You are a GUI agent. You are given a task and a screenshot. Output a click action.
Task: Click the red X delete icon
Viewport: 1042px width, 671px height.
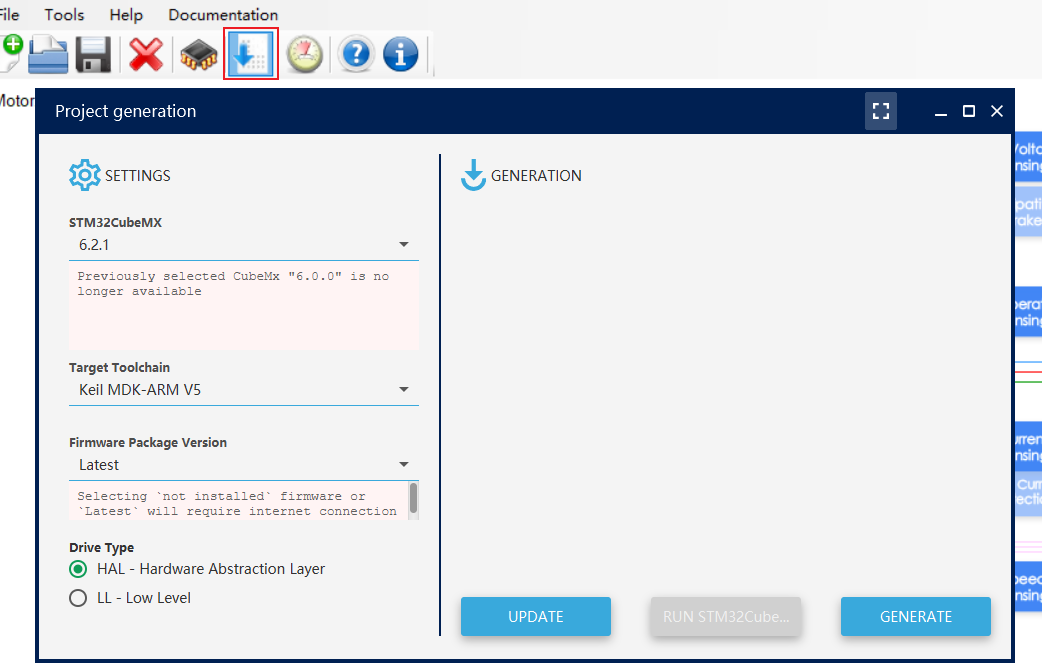point(146,54)
